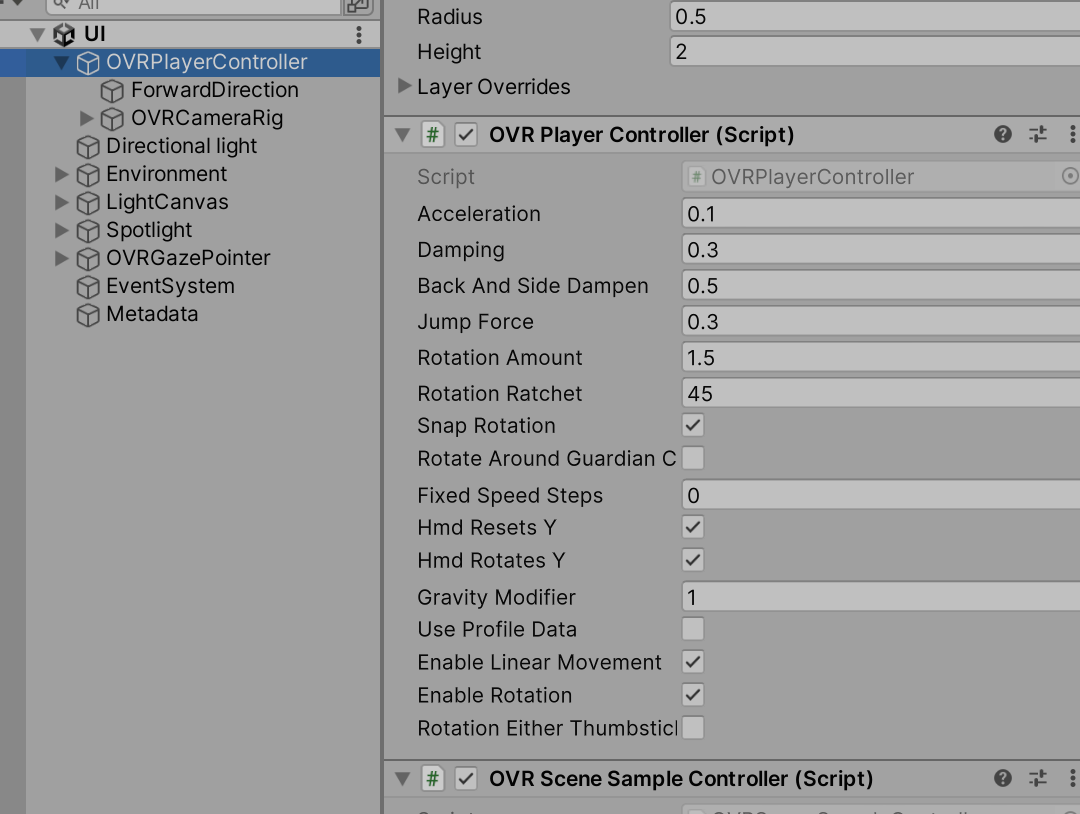This screenshot has height=814, width=1080.
Task: Open presets for OVR Scene Sample Controller
Action: 1037,778
